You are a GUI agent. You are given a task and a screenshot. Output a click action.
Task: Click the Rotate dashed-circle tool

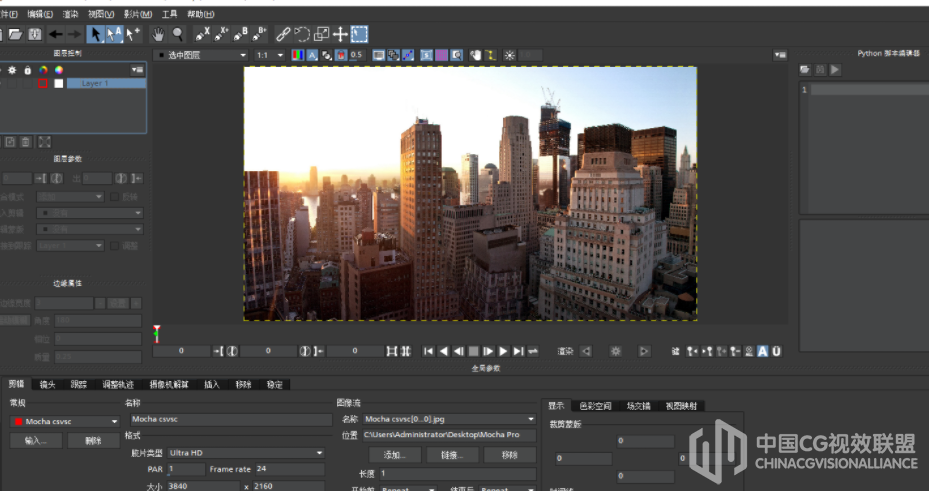[x=302, y=34]
